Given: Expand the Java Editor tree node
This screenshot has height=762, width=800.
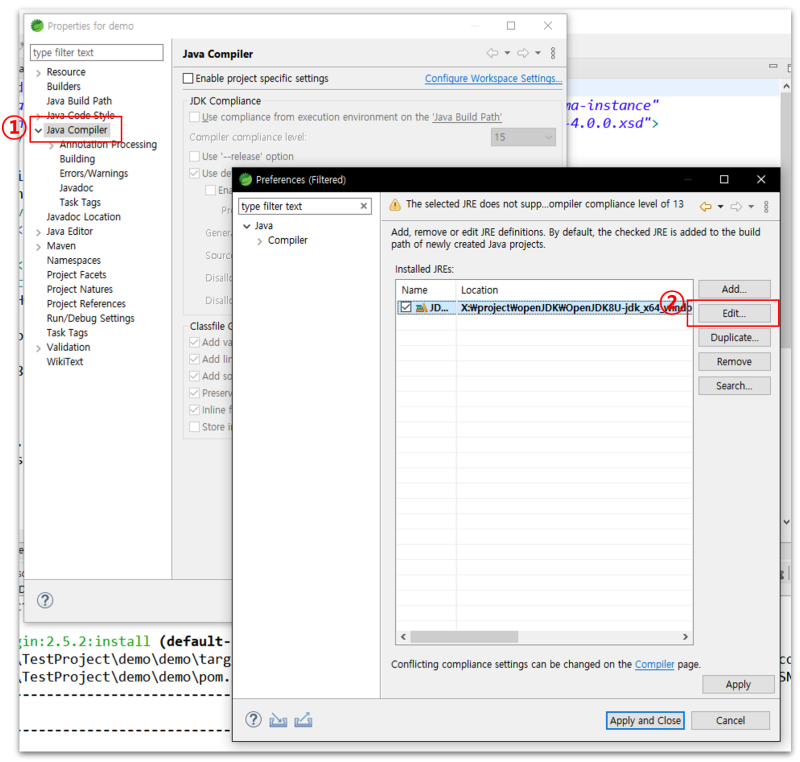Looking at the screenshot, I should (38, 232).
